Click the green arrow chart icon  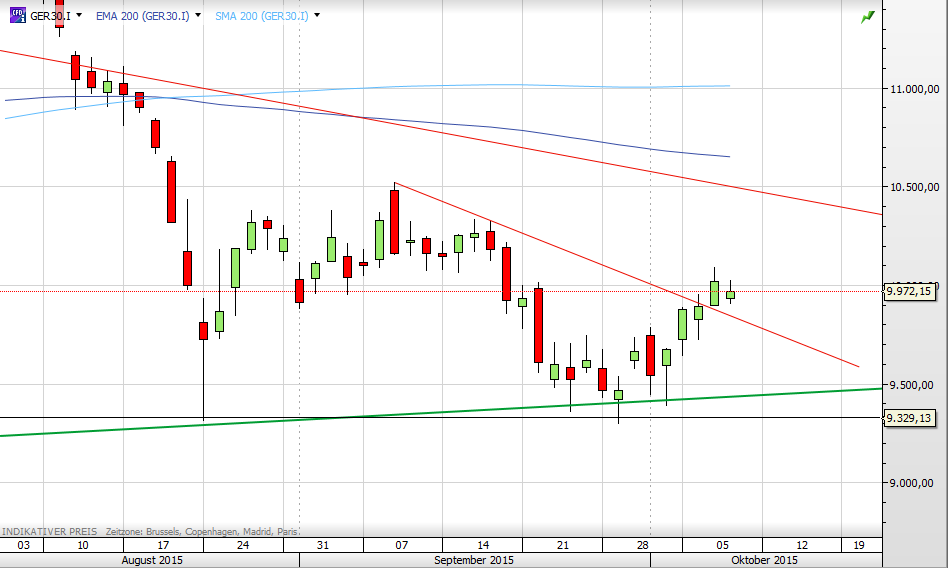click(x=868, y=17)
